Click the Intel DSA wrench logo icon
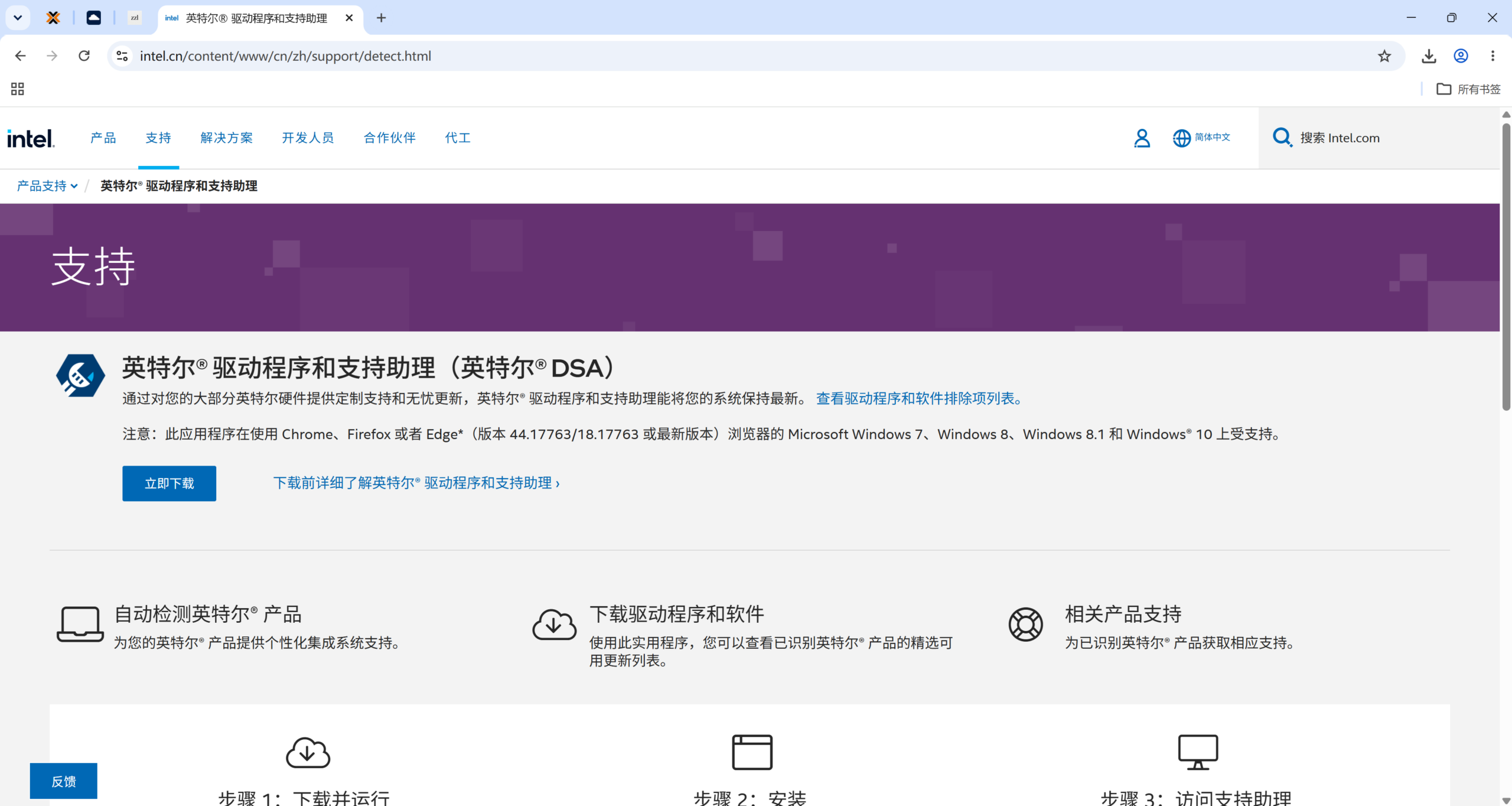1512x806 pixels. (80, 375)
